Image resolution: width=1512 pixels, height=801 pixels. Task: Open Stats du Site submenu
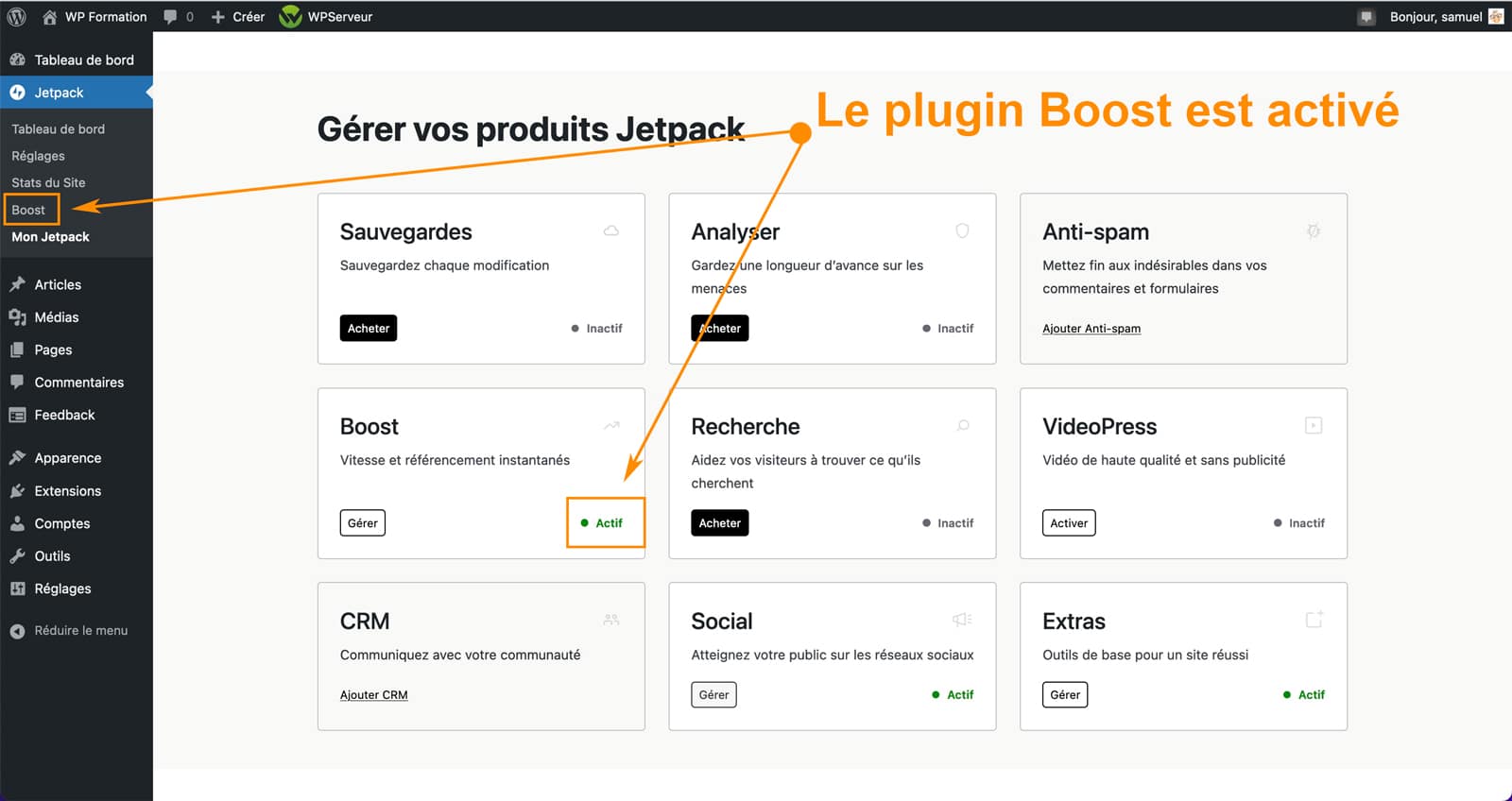pos(48,182)
